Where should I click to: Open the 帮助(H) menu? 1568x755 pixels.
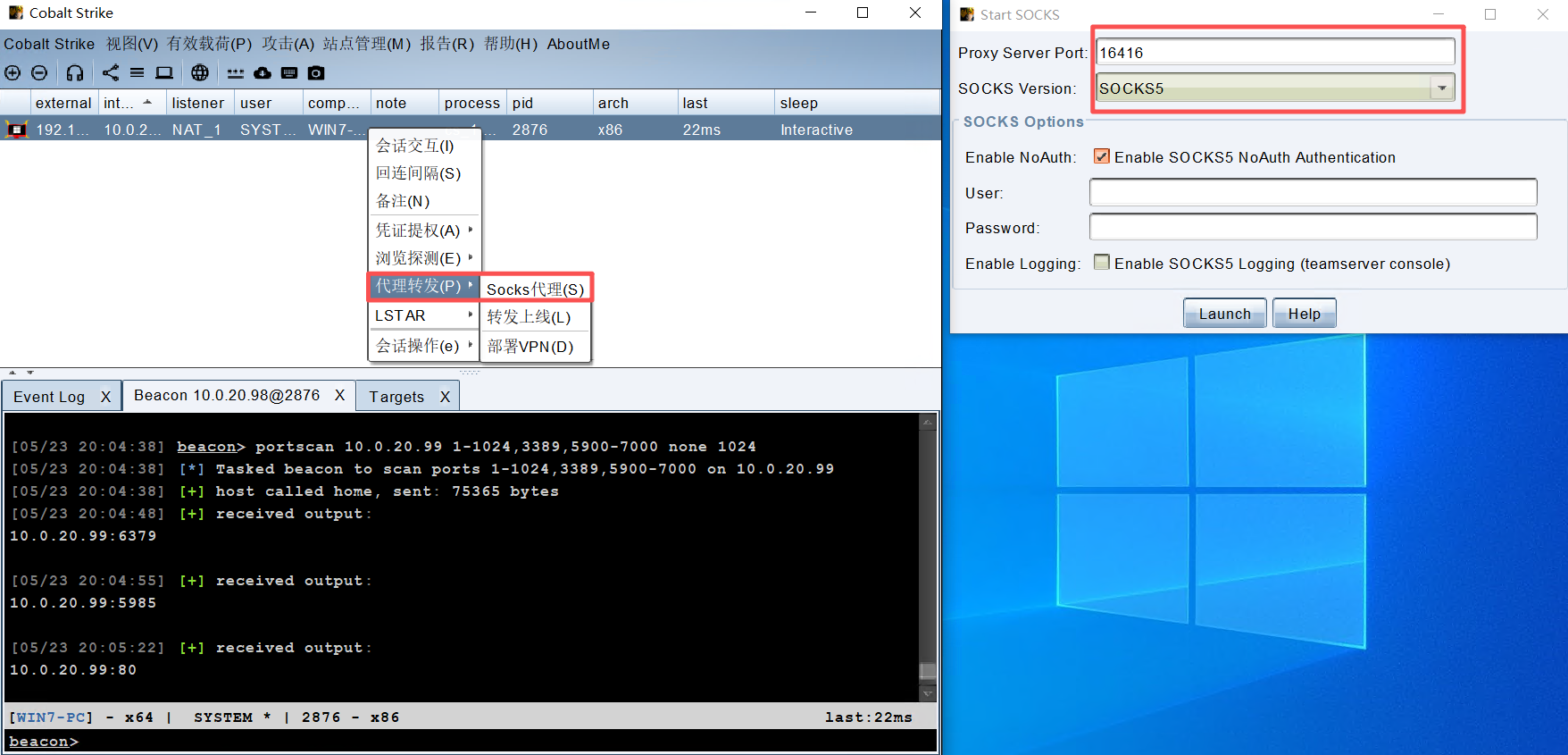tap(511, 44)
